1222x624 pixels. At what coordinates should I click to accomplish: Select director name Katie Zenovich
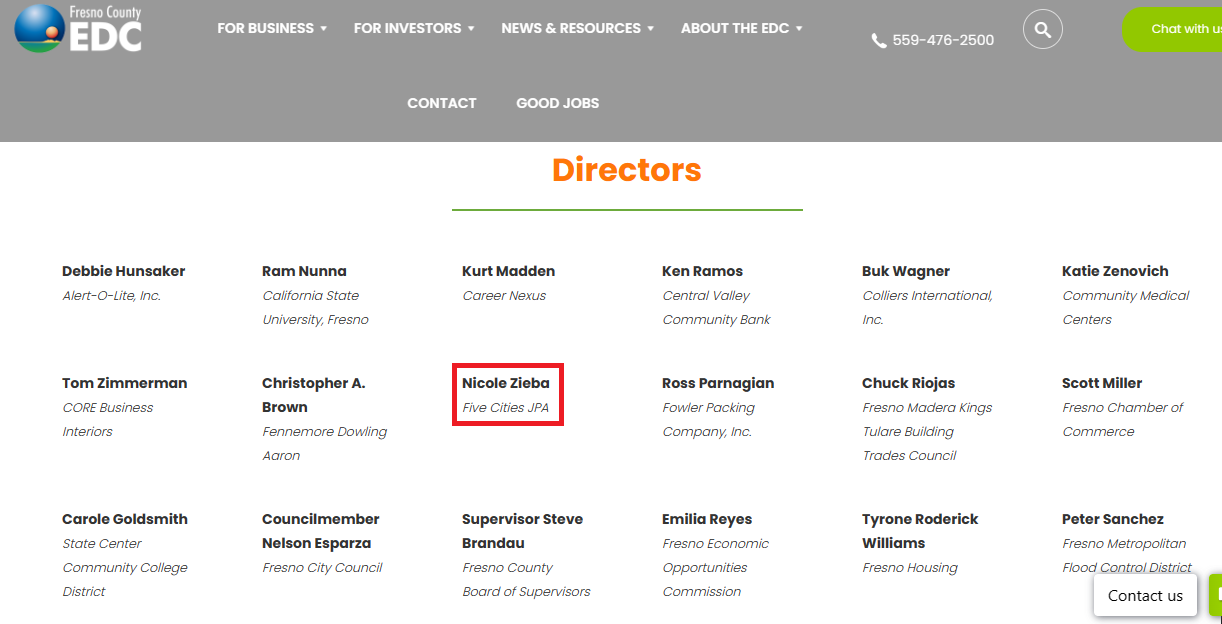[1115, 271]
